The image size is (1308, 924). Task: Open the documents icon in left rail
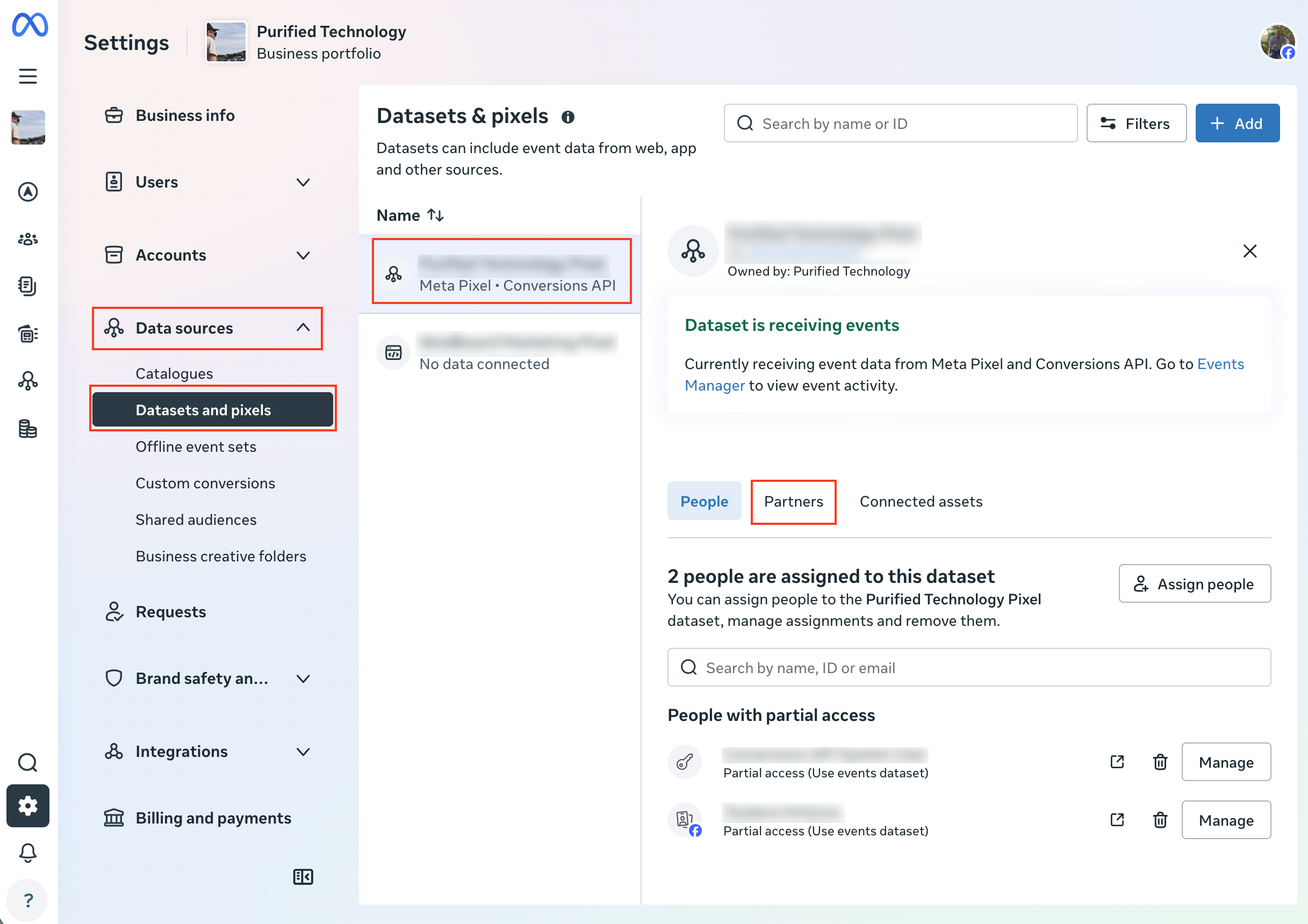(28, 286)
